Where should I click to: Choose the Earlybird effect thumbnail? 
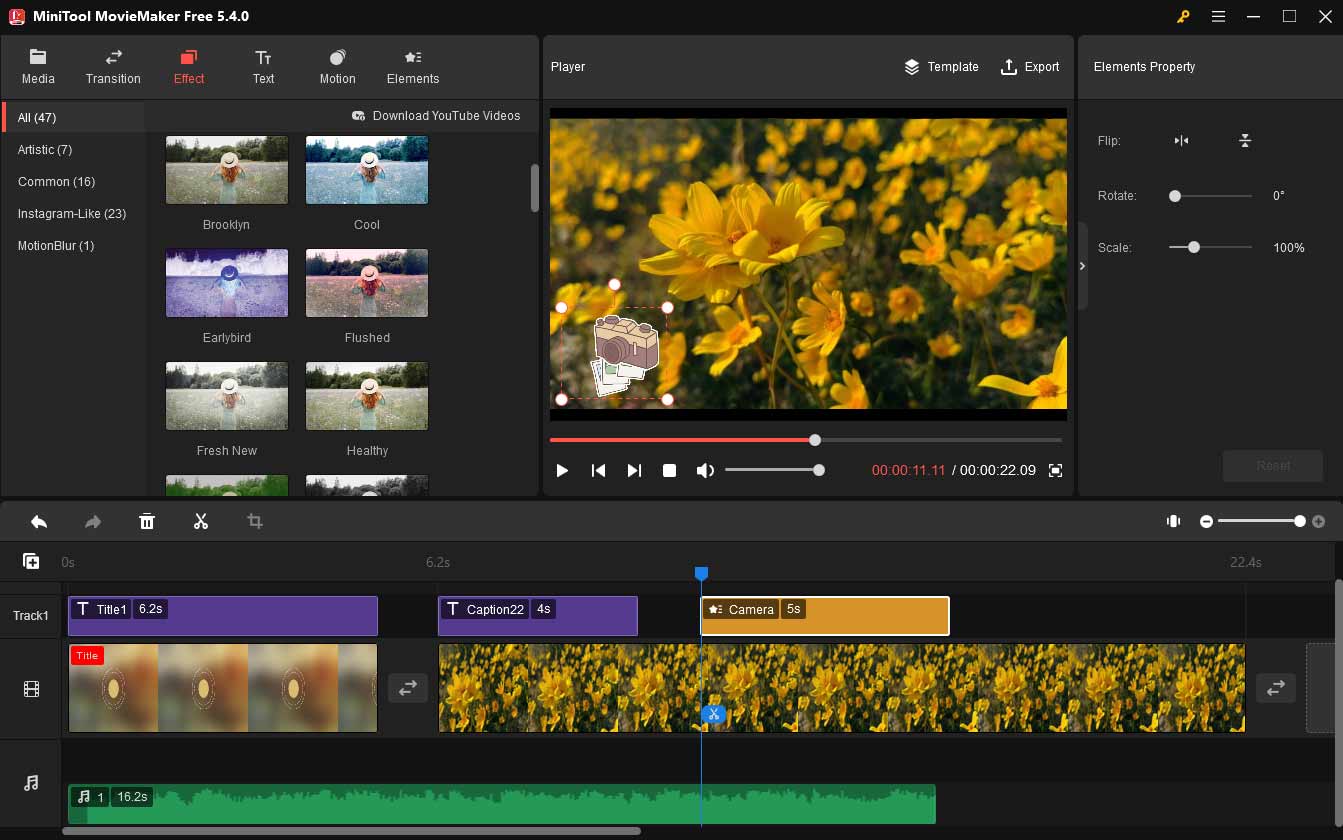coord(227,283)
